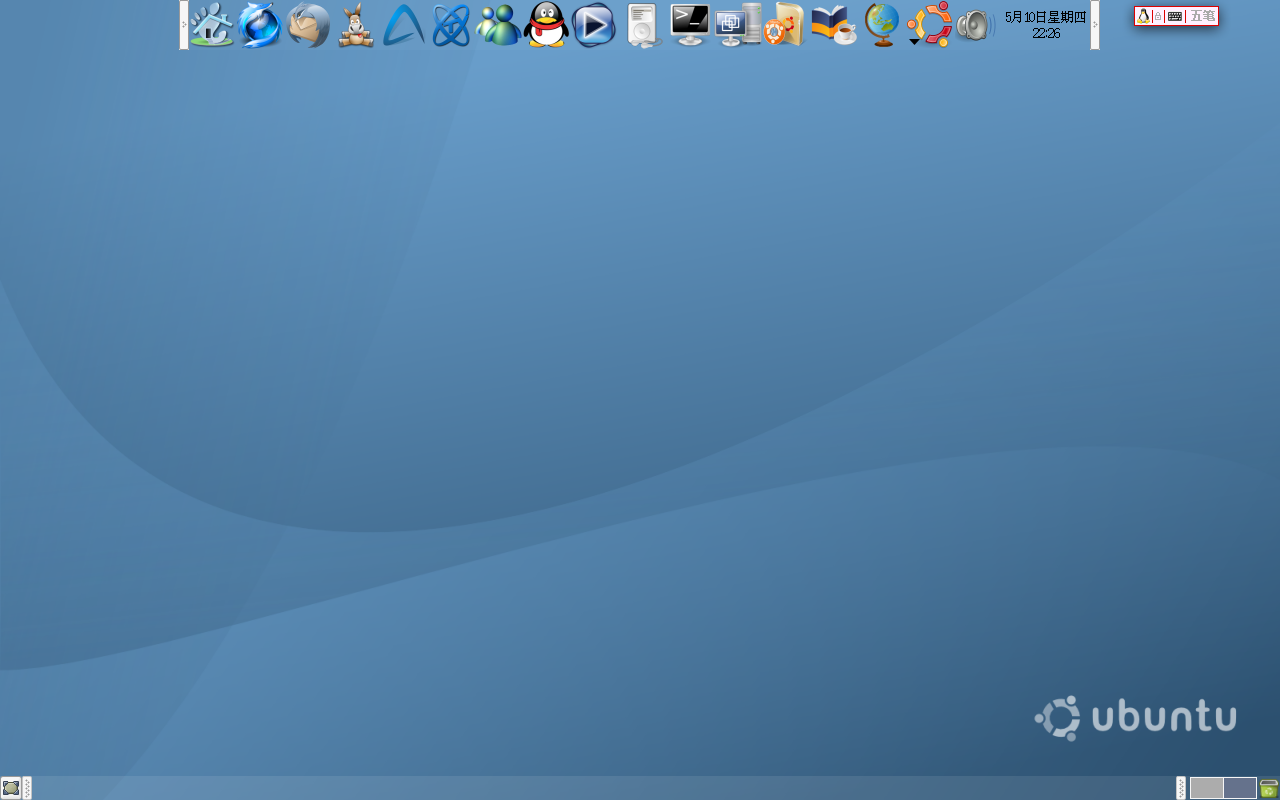Viewport: 1280px width, 800px height.
Task: Click the blue letter A launcher
Action: [403, 25]
